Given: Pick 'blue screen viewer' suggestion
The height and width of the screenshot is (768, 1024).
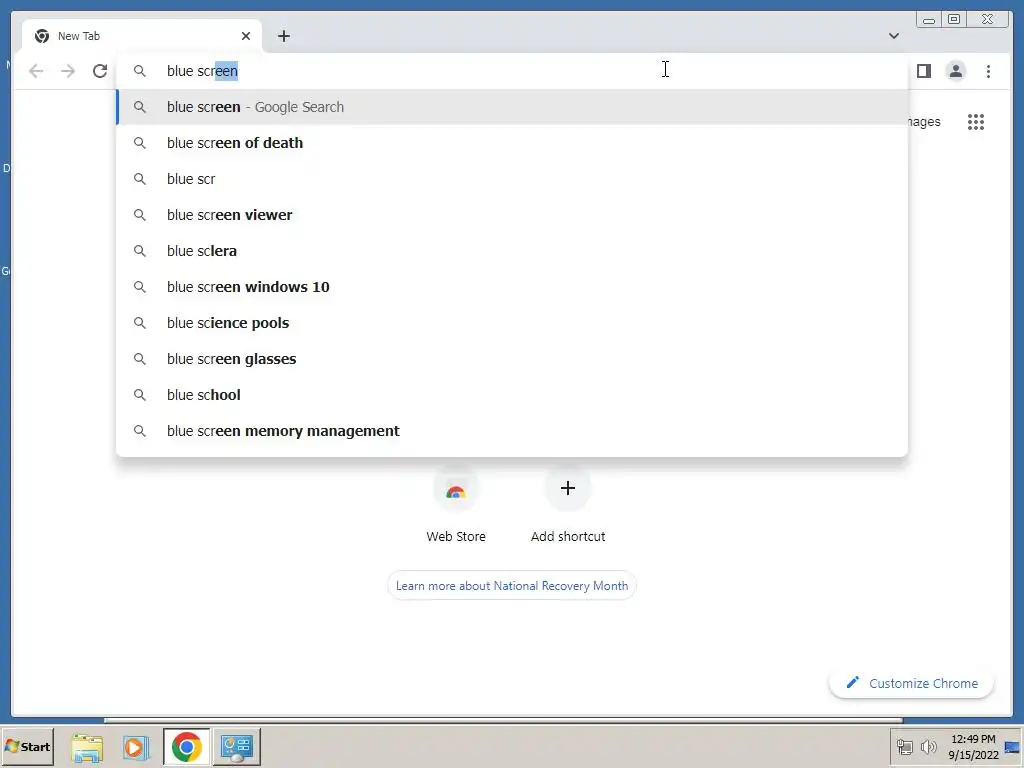Looking at the screenshot, I should pos(512,215).
